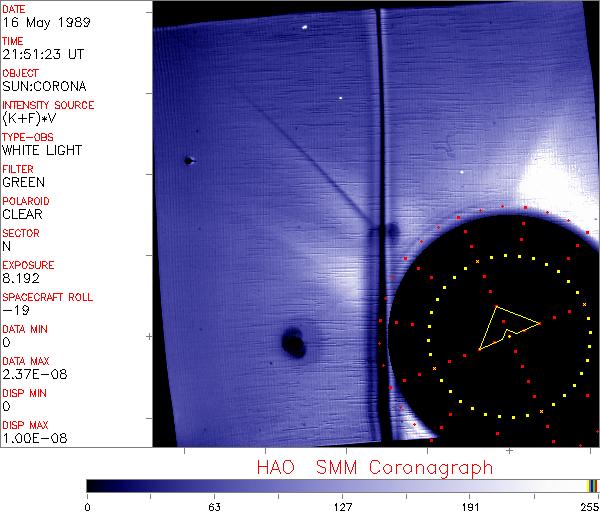The height and width of the screenshot is (512, 600).
Task: Select the 0 value under DISP MIN
Action: (x=7, y=406)
